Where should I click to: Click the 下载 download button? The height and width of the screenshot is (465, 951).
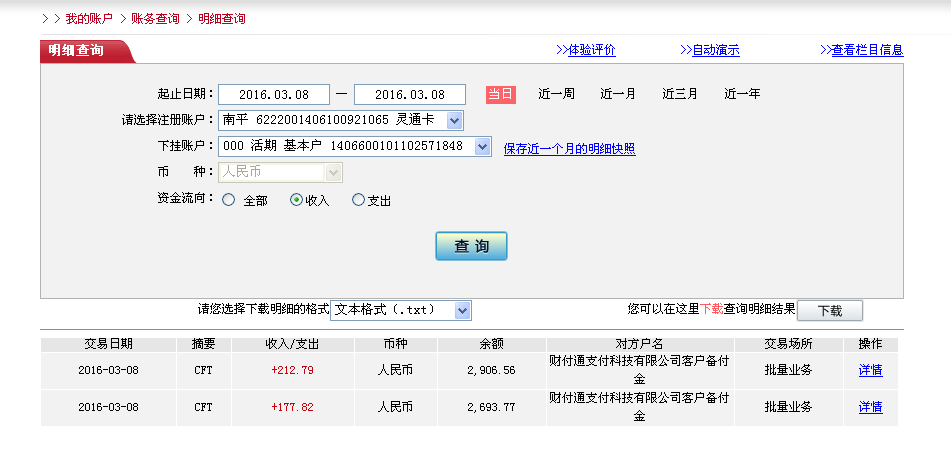[829, 311]
